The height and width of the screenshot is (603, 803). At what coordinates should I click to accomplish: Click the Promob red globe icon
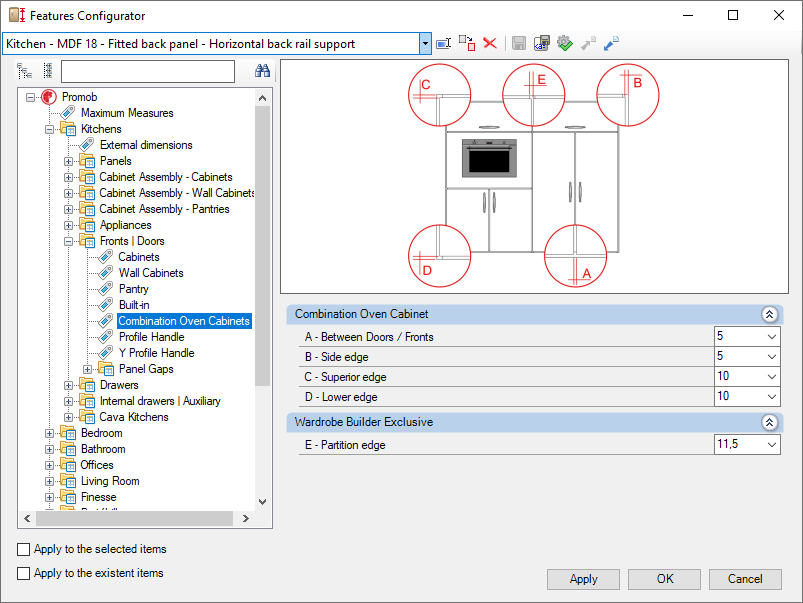tap(49, 96)
